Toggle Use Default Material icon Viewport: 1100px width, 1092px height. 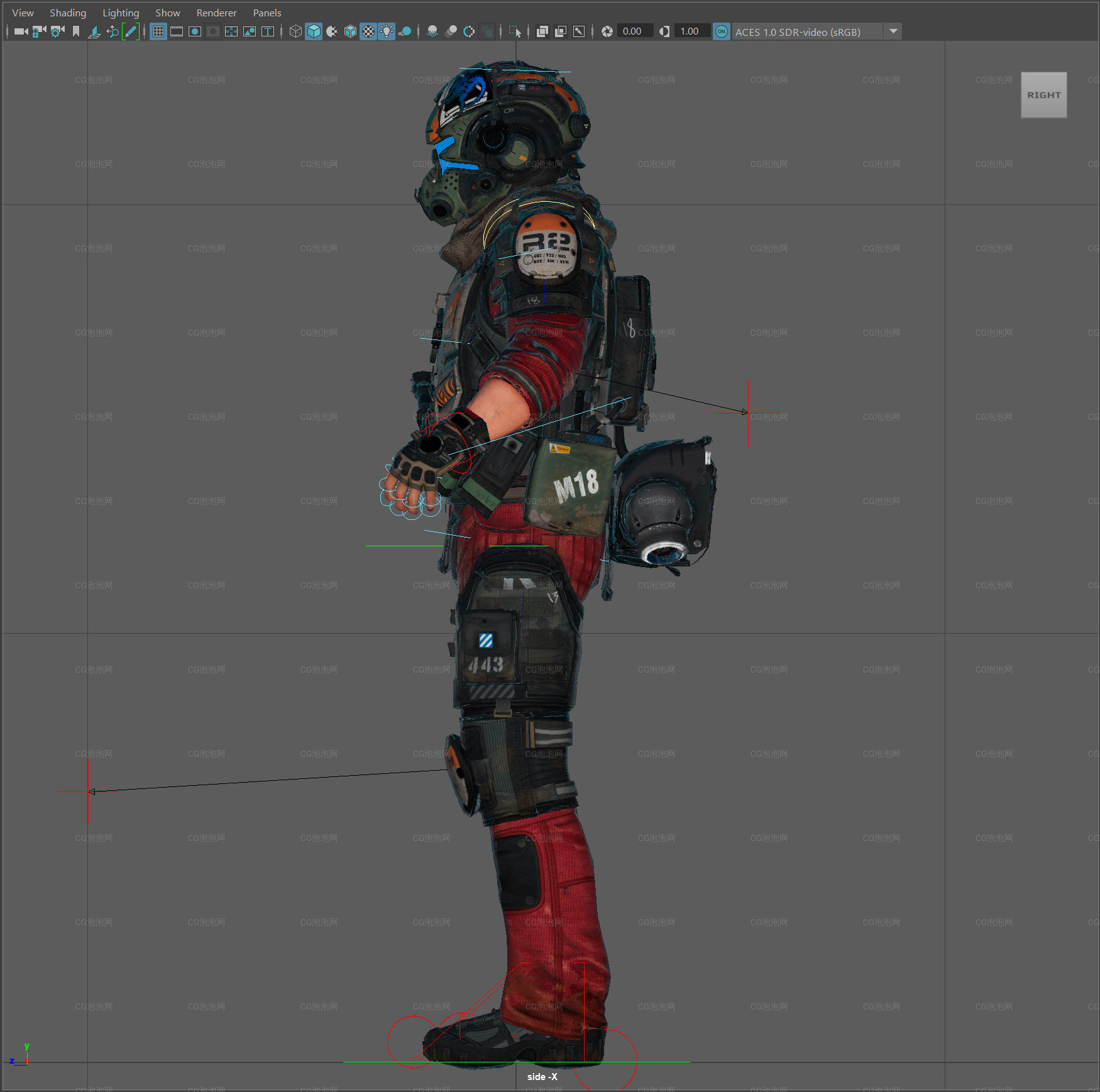tap(332, 31)
